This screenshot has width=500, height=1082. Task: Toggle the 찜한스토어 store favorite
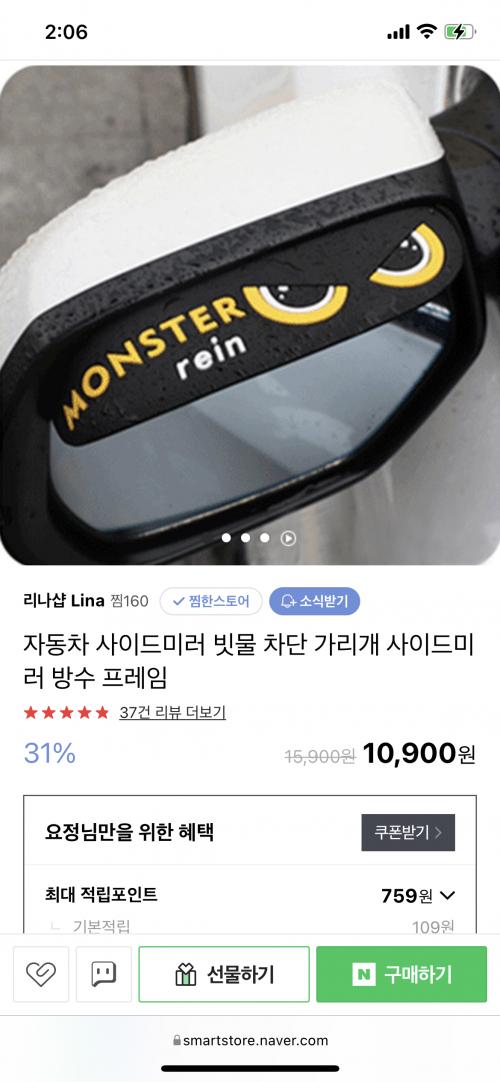(x=211, y=601)
